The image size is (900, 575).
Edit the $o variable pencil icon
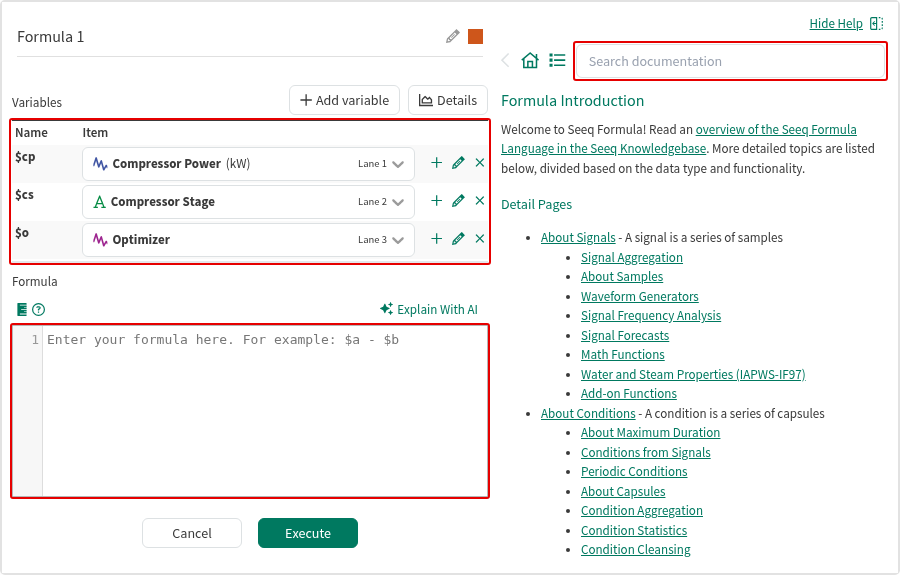458,239
